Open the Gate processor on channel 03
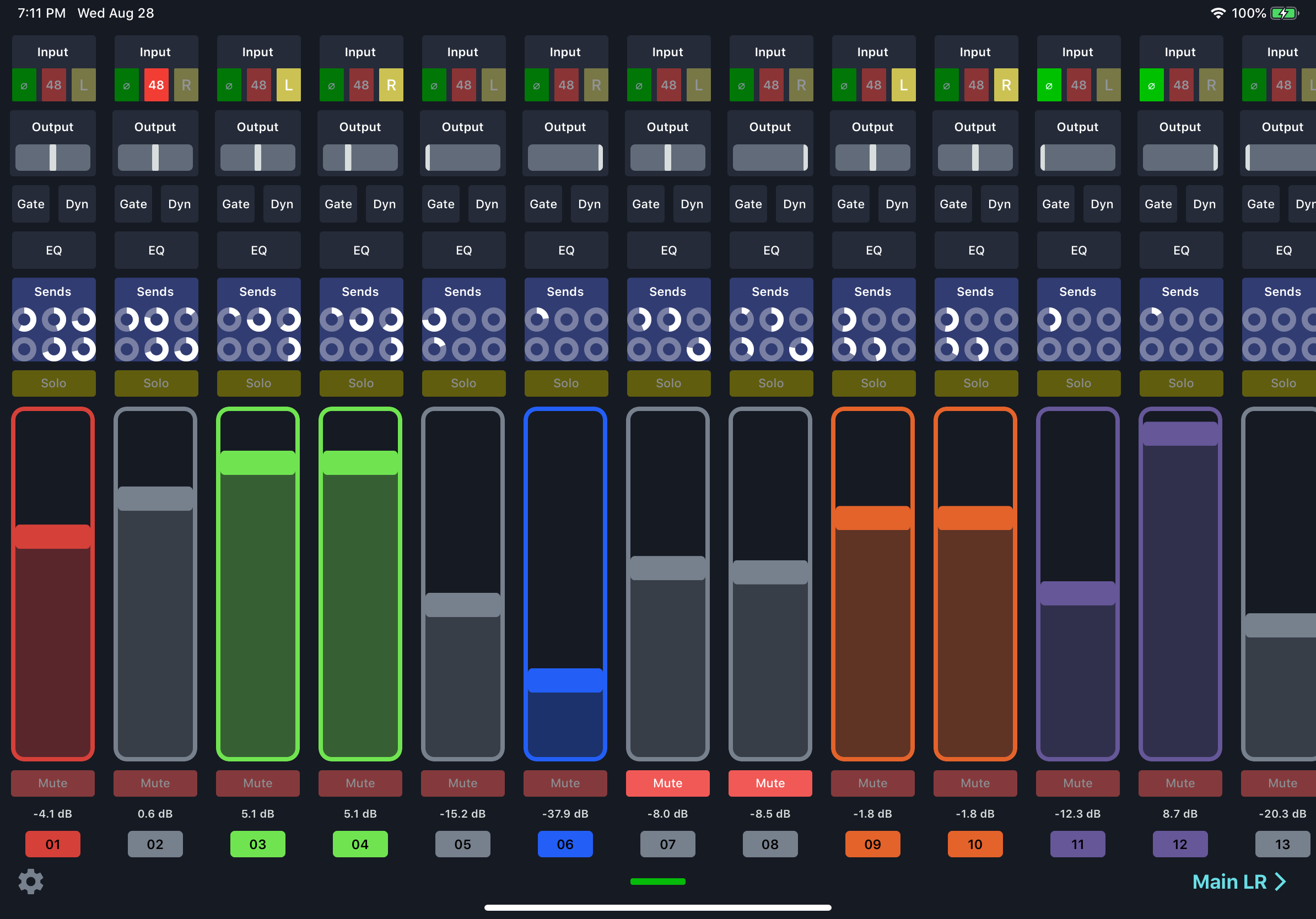 point(235,203)
